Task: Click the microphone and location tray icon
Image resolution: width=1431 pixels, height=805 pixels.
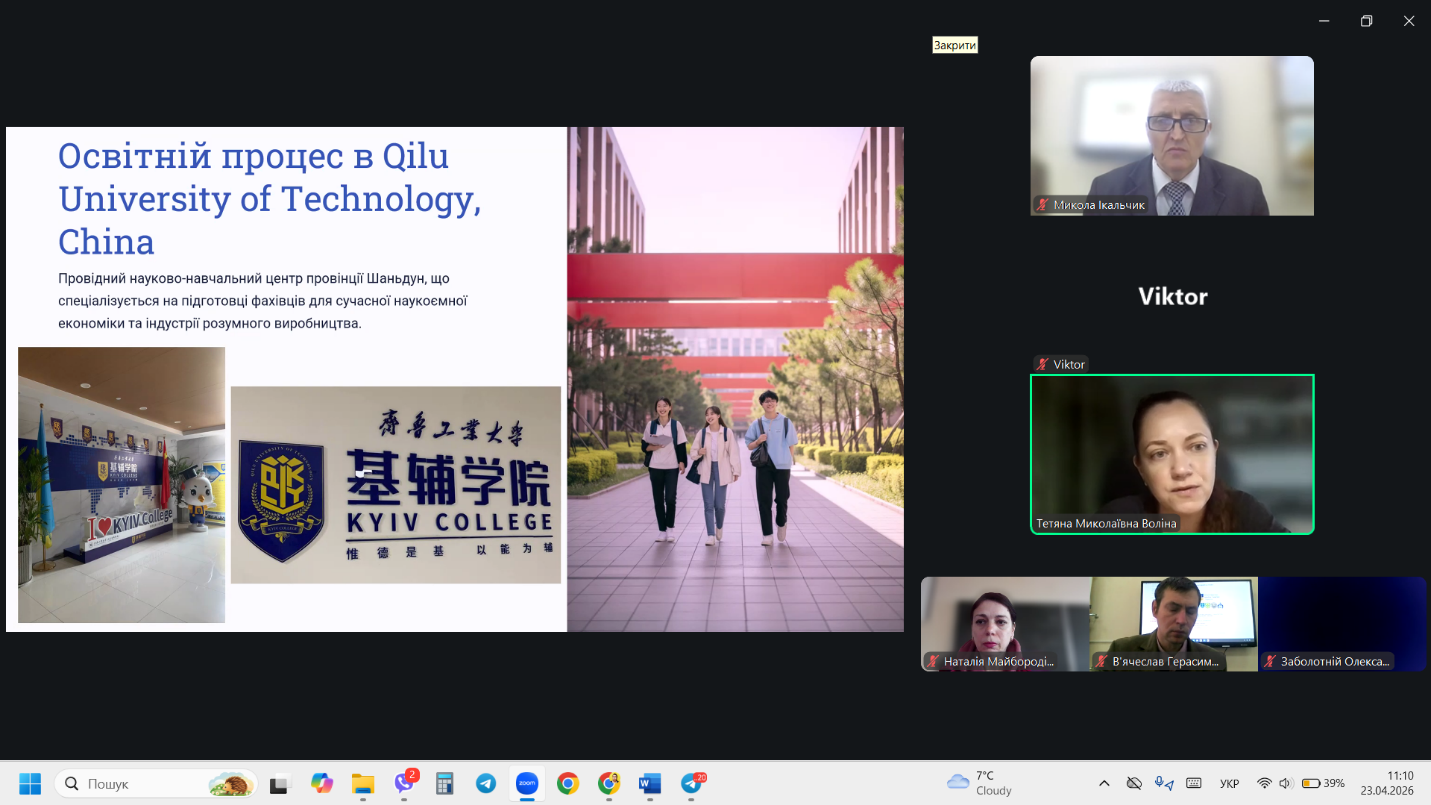Action: point(1163,783)
